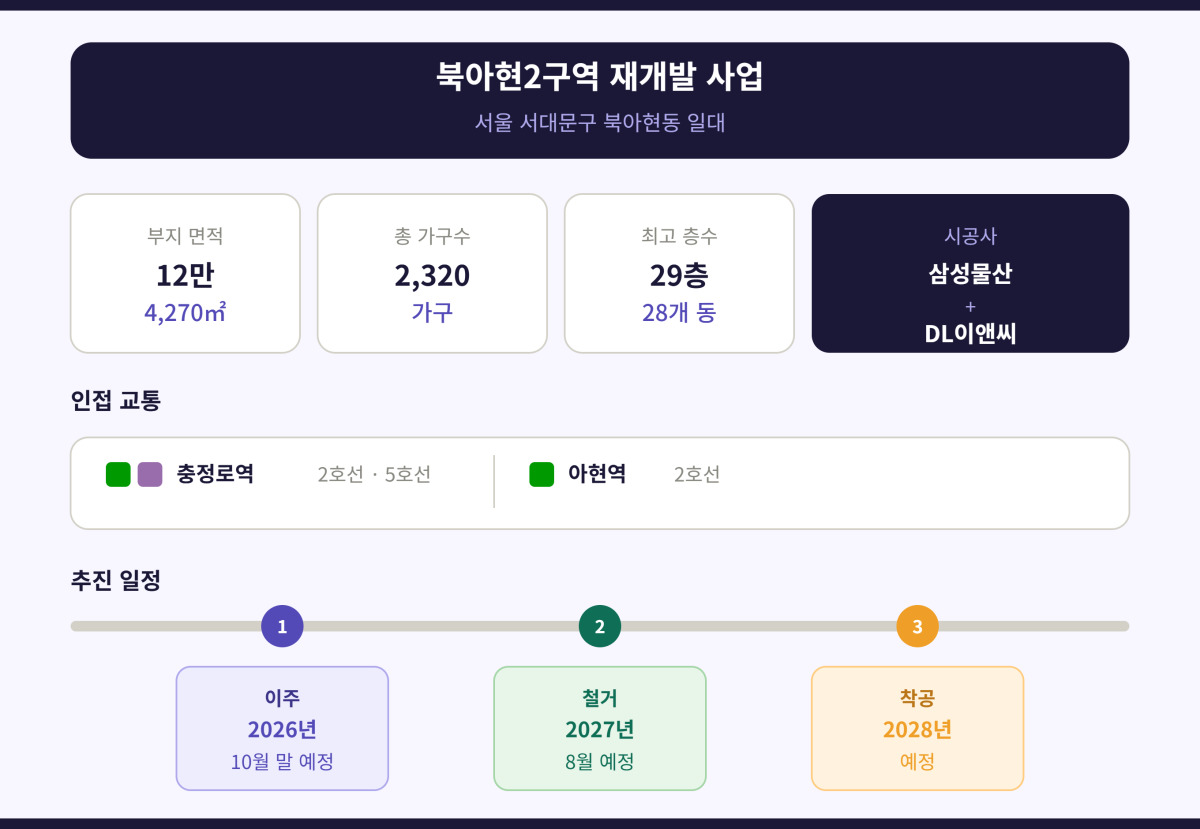1200x829 pixels.
Task: Click the green line 2 swatch beside 충정로역
Action: point(118,474)
